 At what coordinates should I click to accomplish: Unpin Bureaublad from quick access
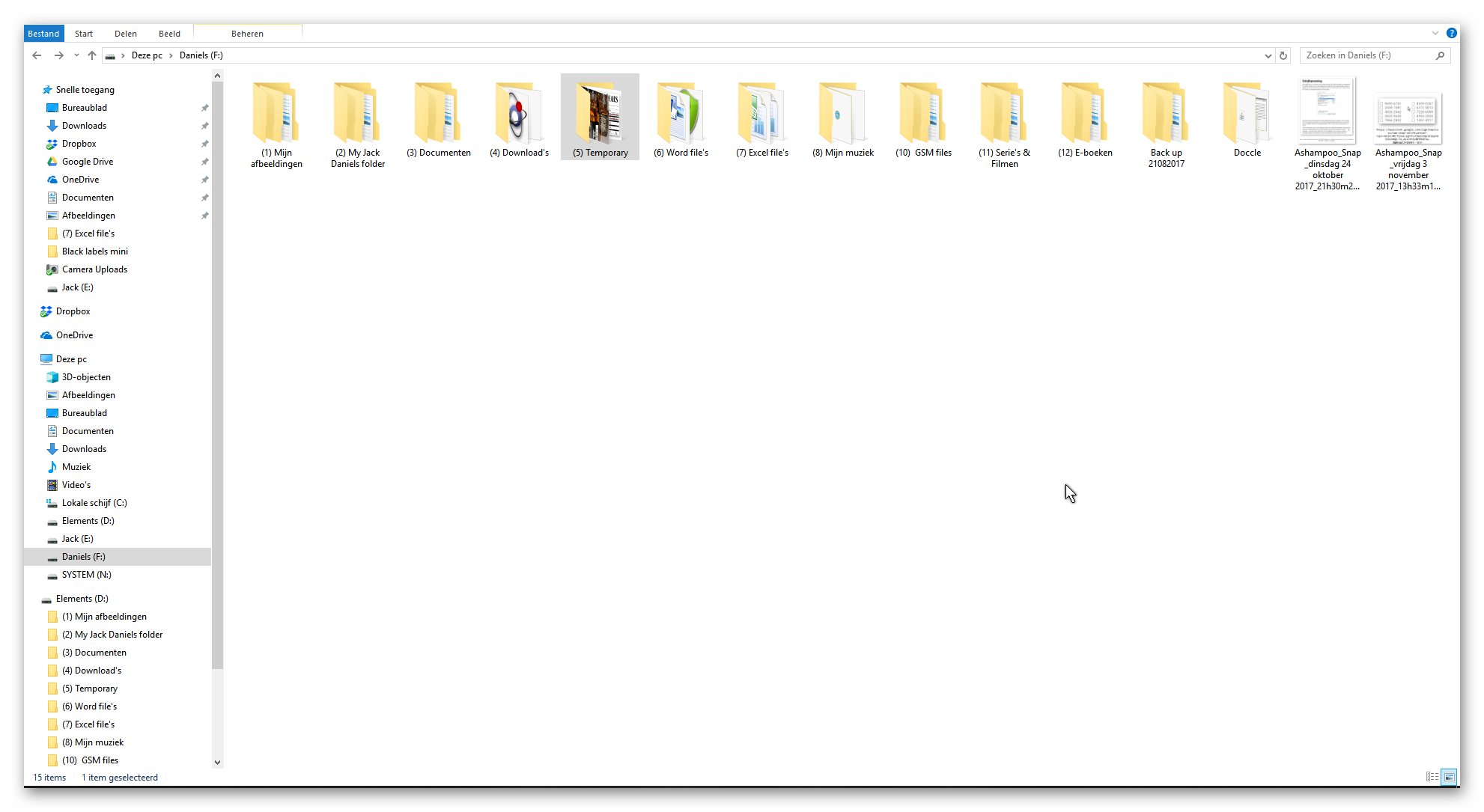click(204, 108)
